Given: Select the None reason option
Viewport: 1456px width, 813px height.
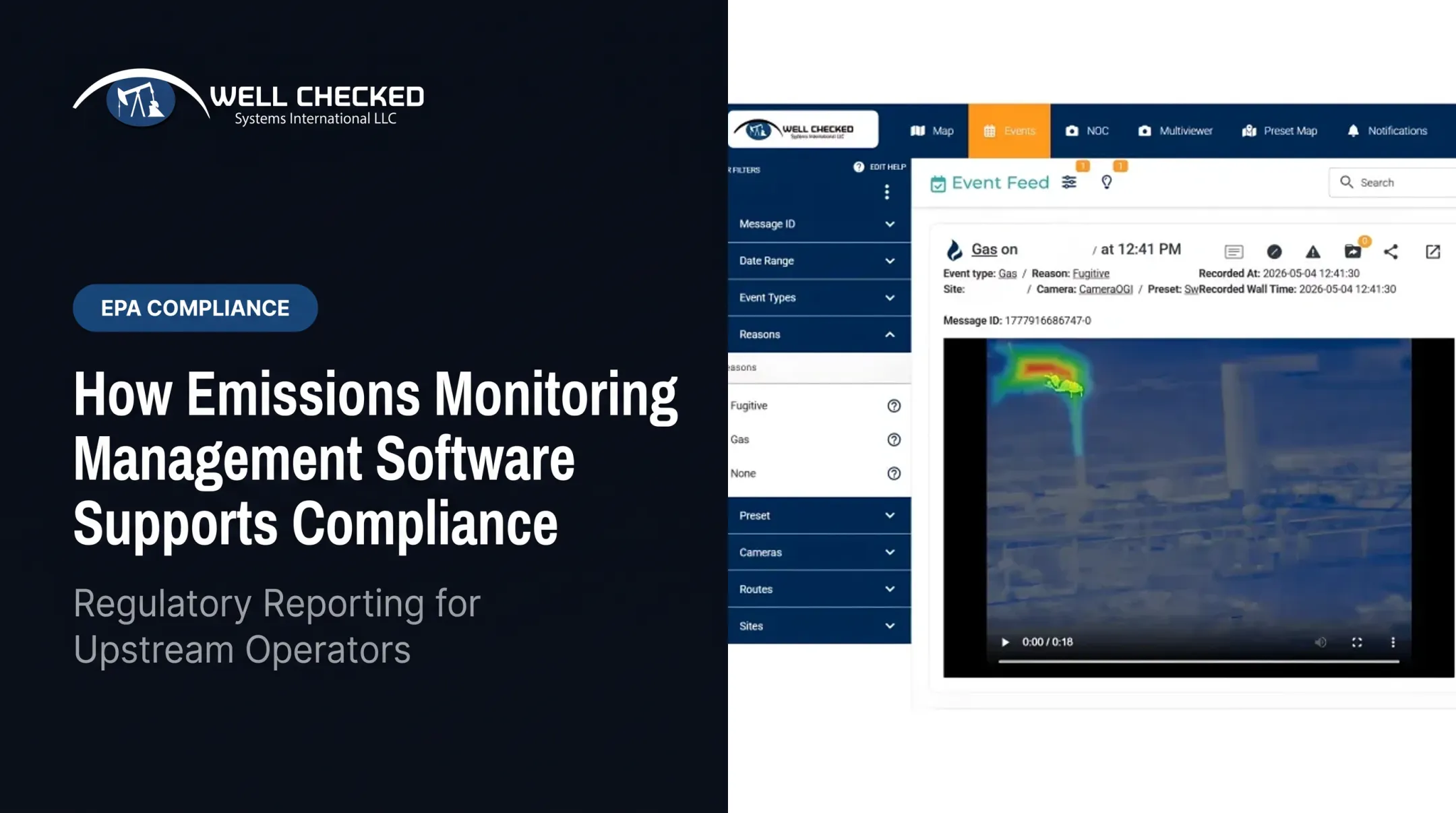Looking at the screenshot, I should [x=743, y=473].
